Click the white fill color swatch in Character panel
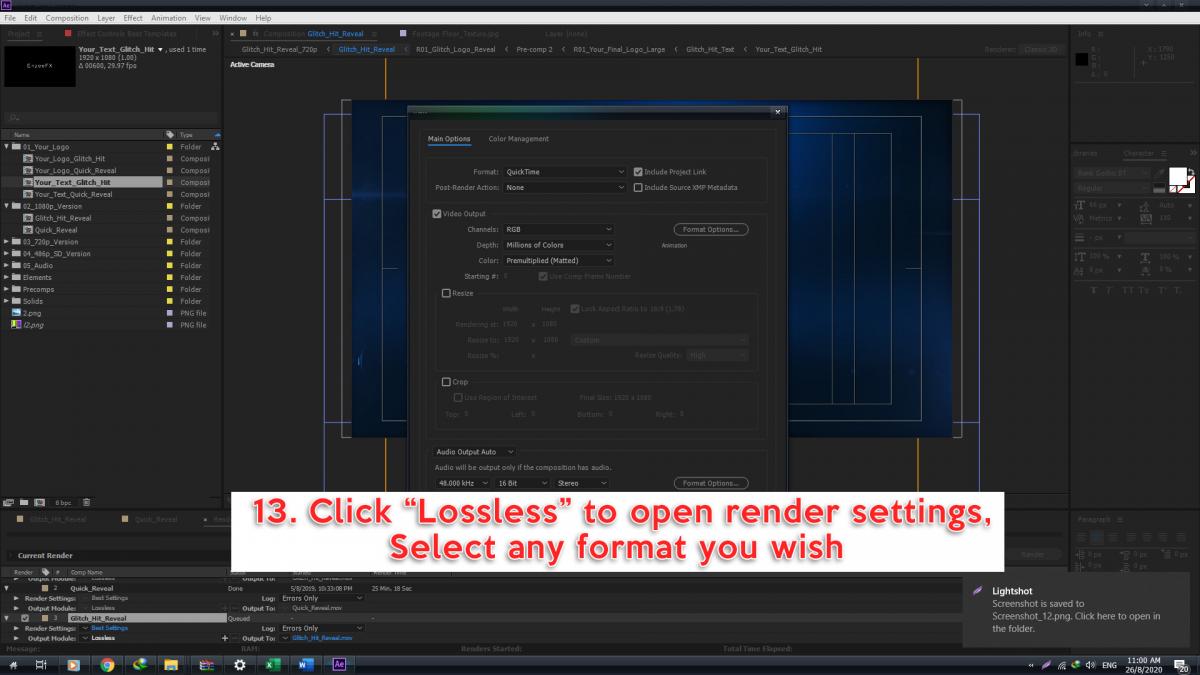Image resolution: width=1200 pixels, height=675 pixels. (1178, 176)
